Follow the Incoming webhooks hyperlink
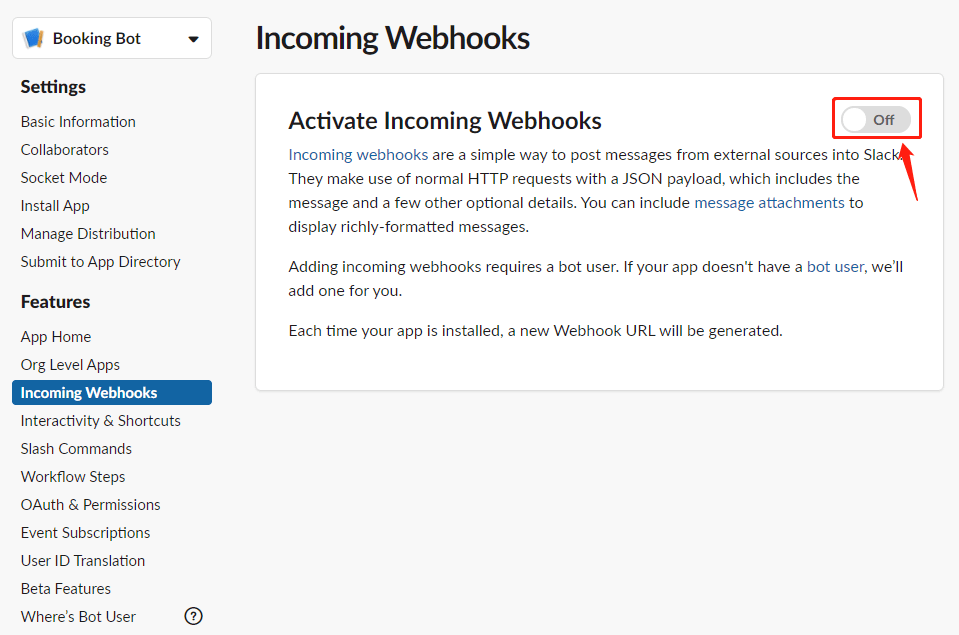Viewport: 959px width, 635px height. click(x=358, y=155)
